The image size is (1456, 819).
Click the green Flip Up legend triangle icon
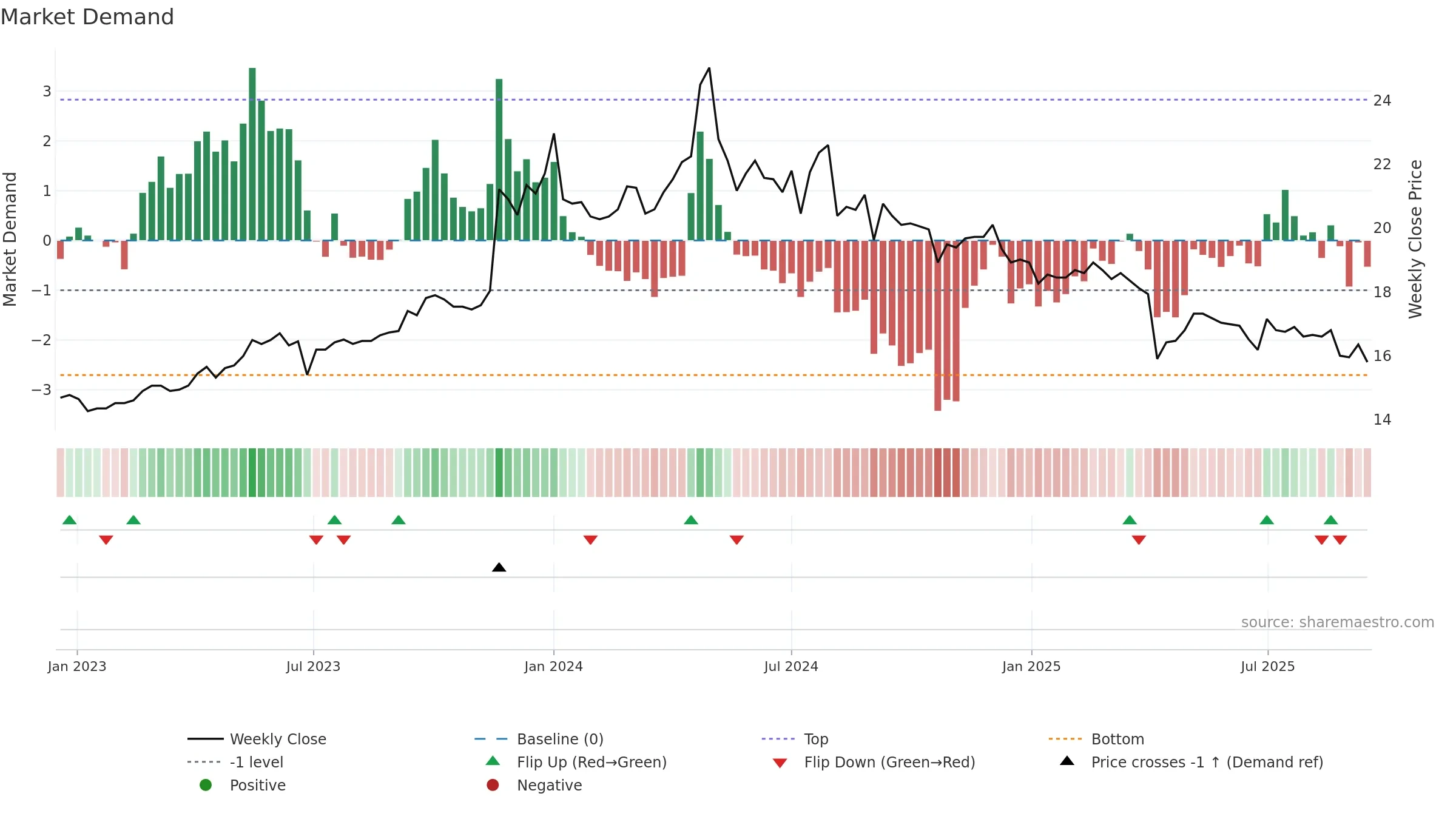click(493, 761)
